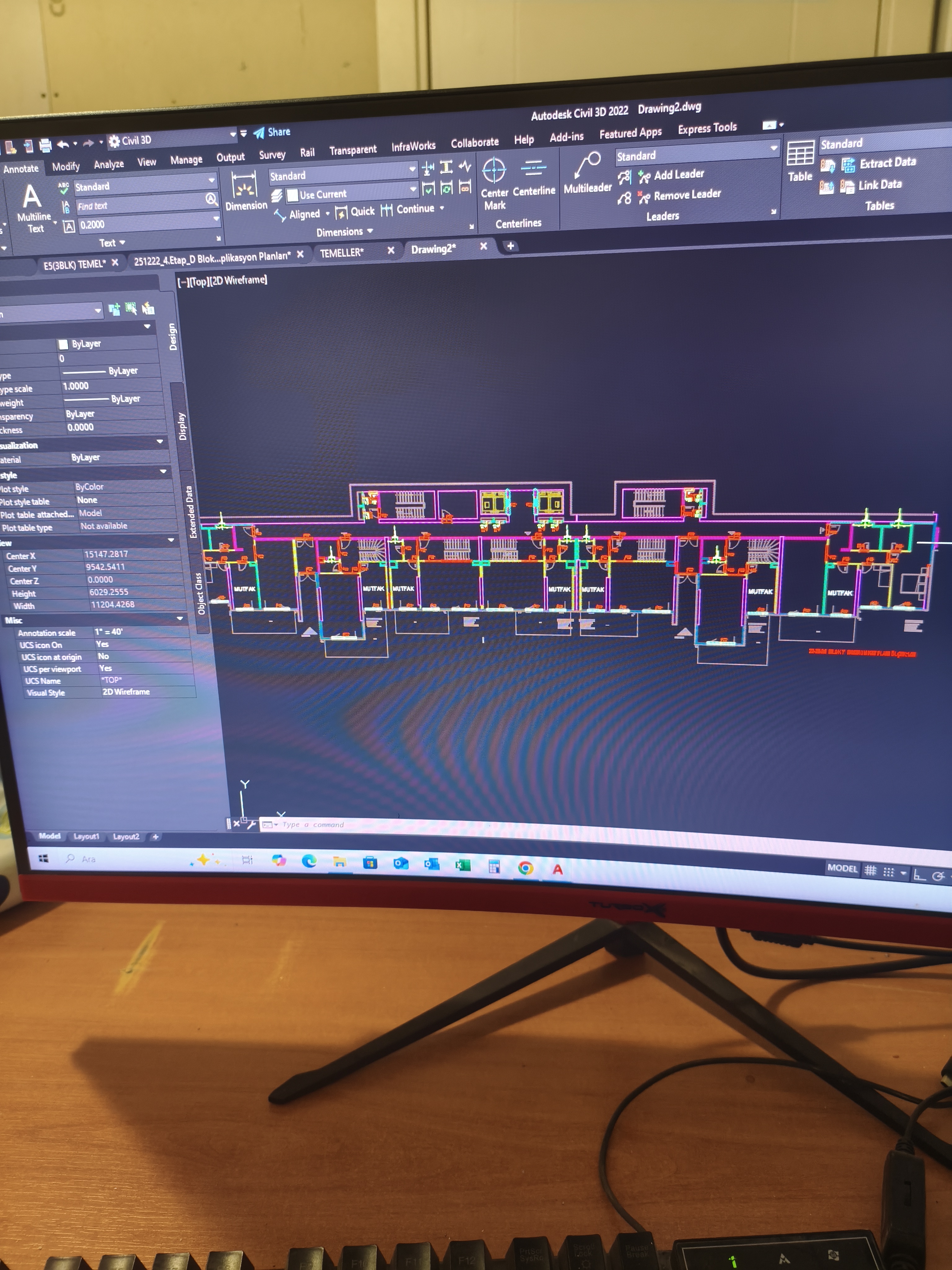This screenshot has height=1270, width=952.
Task: Expand the Dimensions panel flyout
Action: [x=344, y=231]
